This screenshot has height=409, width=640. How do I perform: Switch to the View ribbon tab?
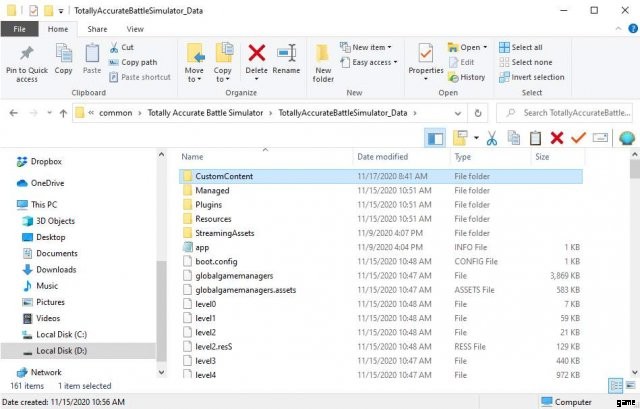pos(134,29)
